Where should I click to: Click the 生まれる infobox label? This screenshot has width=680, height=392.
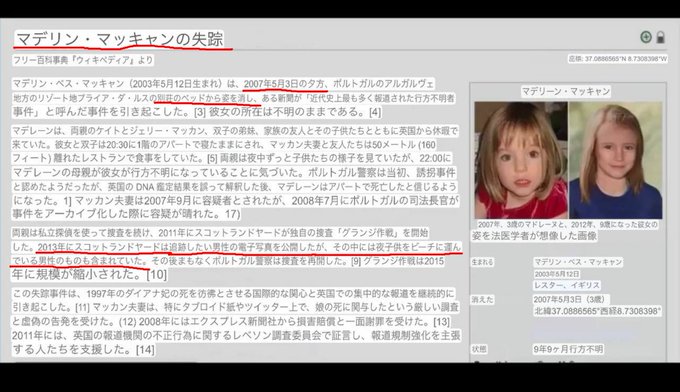482,262
